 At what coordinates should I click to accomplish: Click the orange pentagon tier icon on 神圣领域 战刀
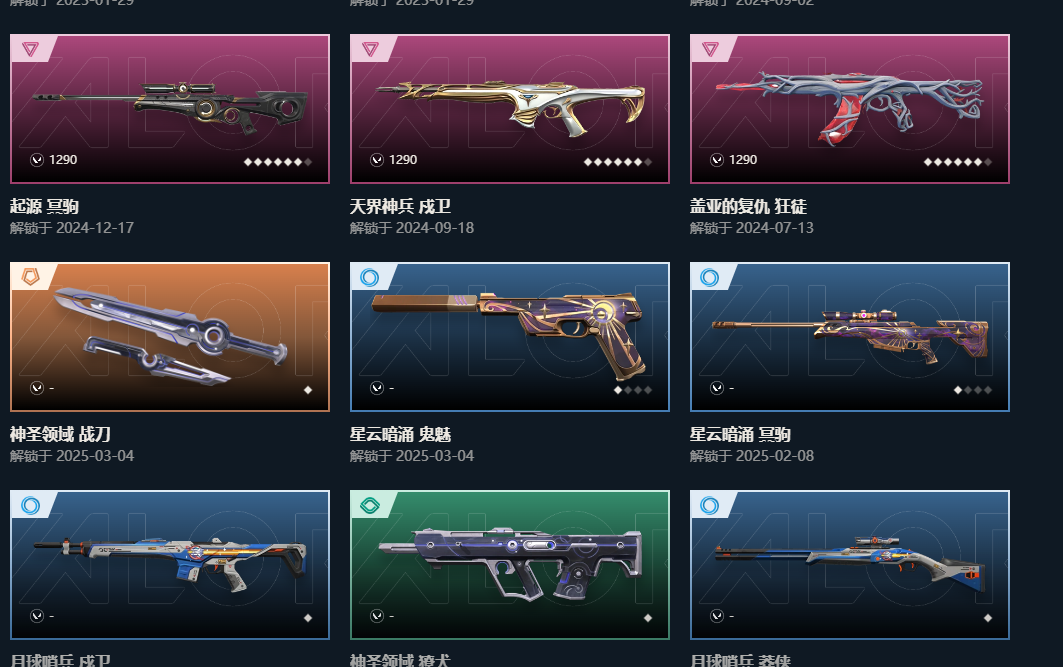pyautogui.click(x=31, y=277)
